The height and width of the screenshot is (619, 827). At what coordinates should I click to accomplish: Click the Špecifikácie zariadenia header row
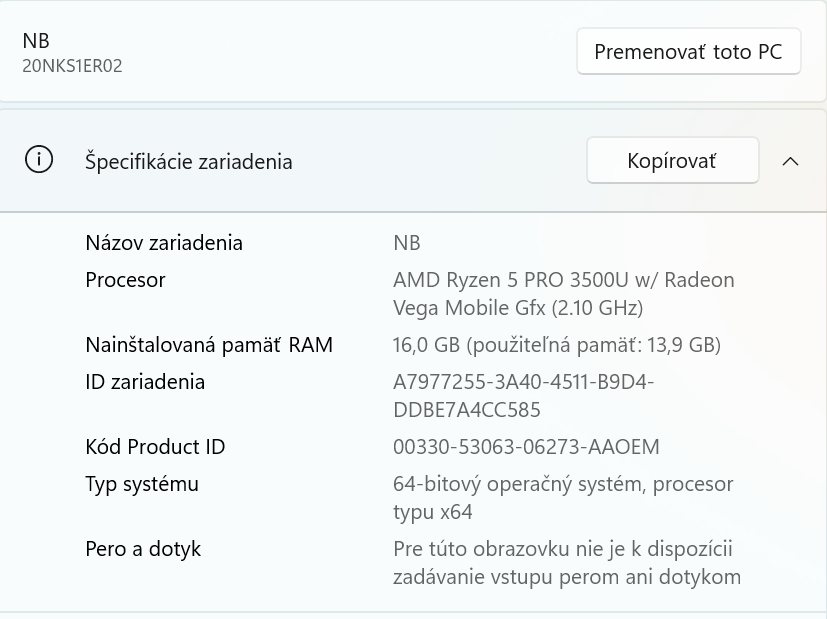coord(189,161)
